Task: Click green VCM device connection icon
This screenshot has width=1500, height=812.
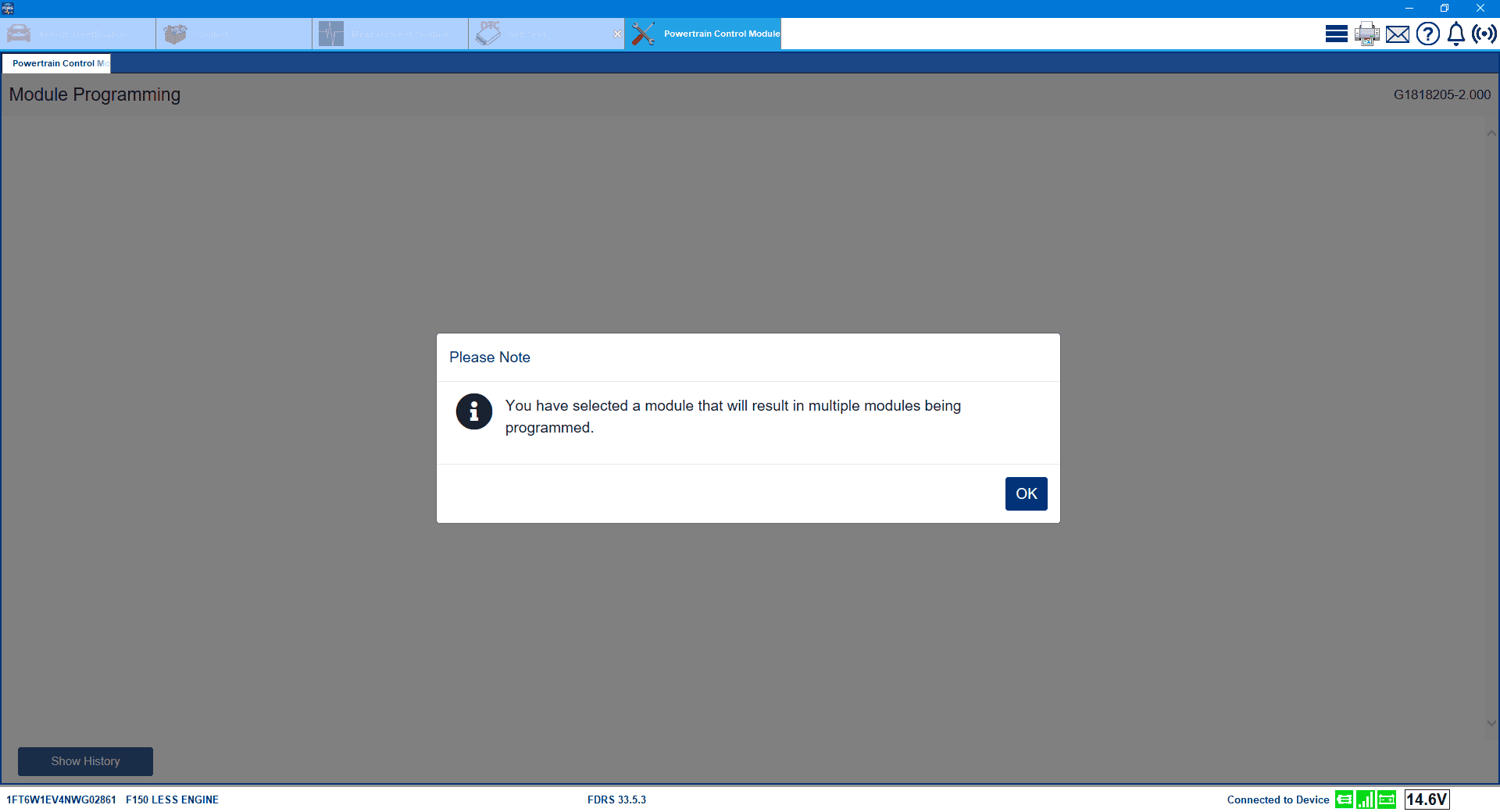Action: coord(1344,800)
